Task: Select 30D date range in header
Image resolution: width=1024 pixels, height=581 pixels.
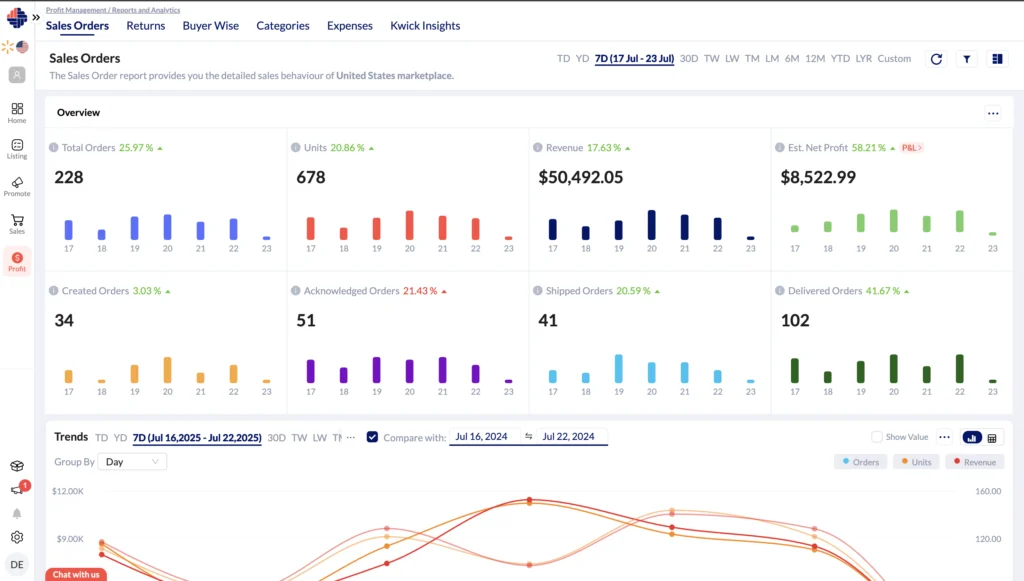Action: click(x=688, y=58)
